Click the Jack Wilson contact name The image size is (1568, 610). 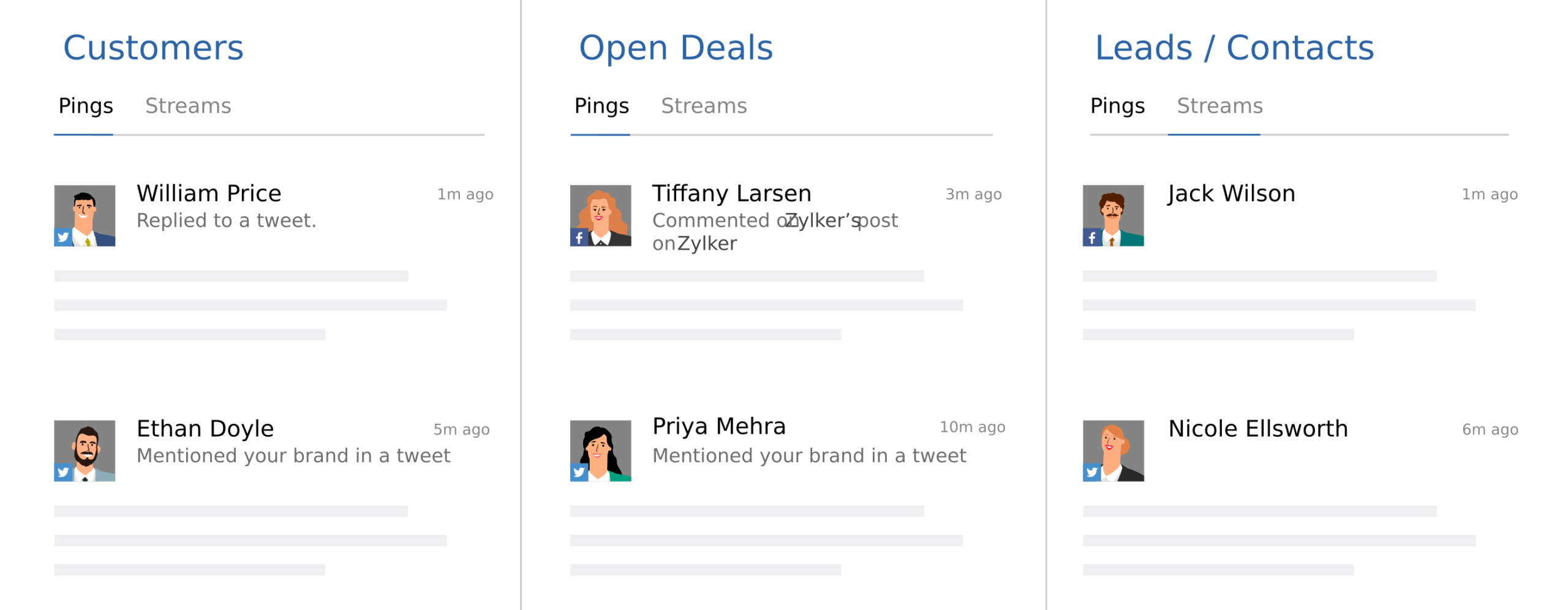(1231, 194)
